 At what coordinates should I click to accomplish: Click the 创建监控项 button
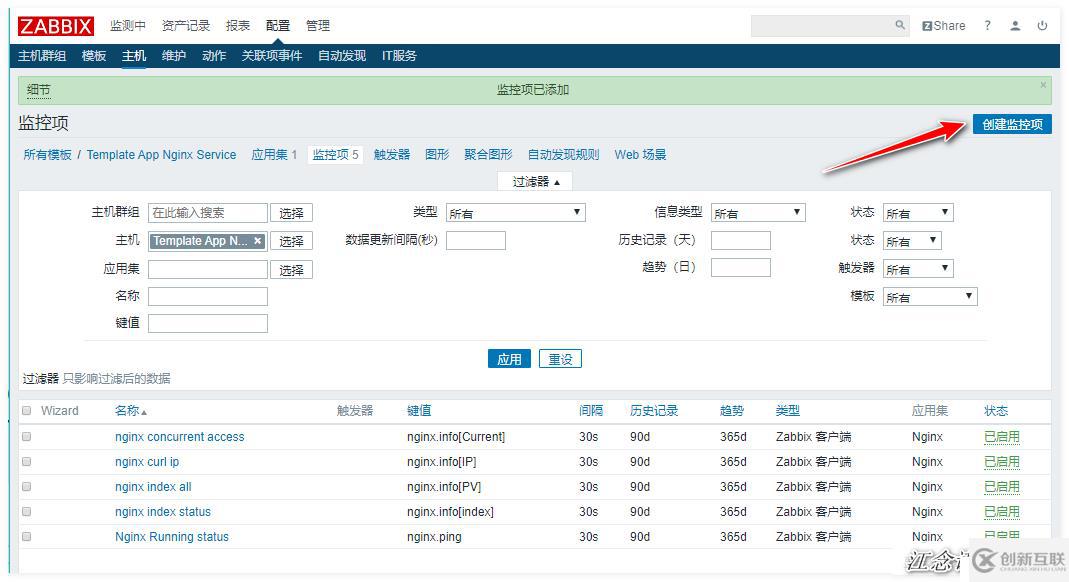1012,124
